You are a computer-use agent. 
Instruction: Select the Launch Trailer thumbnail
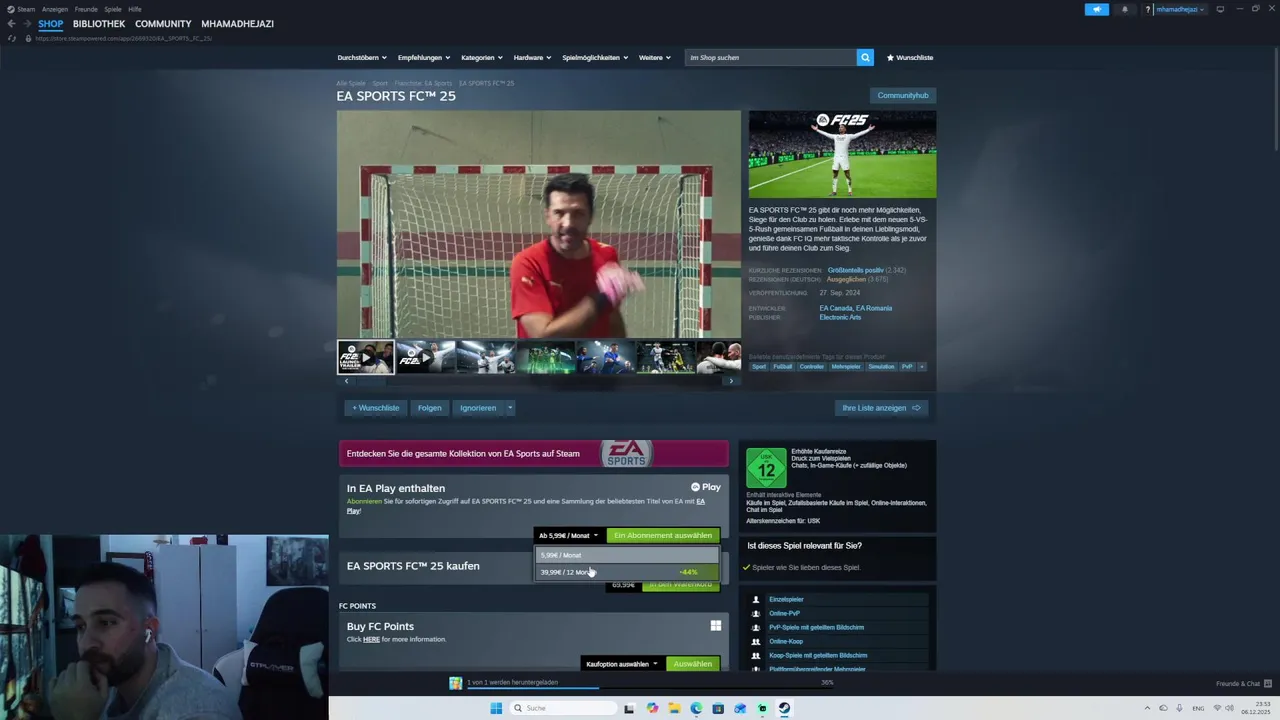tap(366, 357)
